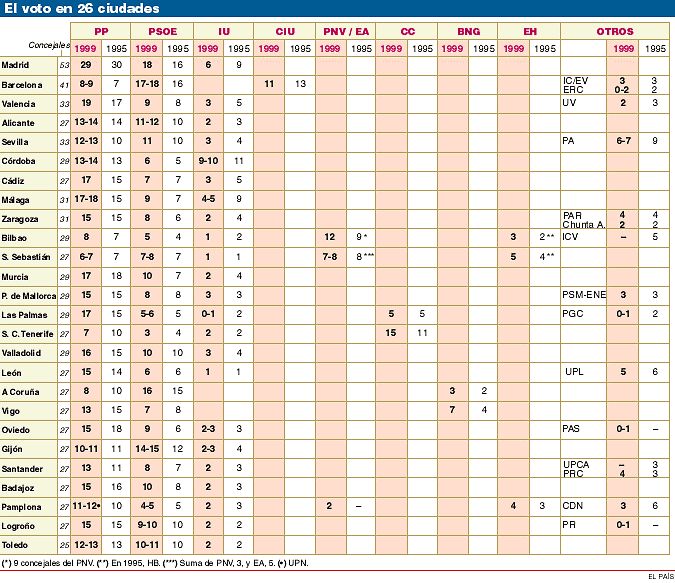
Task: Click the PAR Chunta A. label in Zaragoza row
Action: pyautogui.click(x=584, y=220)
